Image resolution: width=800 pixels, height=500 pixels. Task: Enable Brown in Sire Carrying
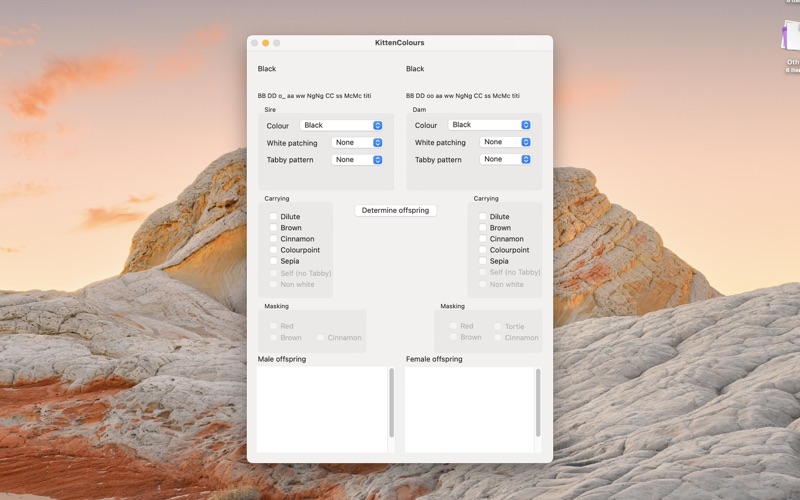[x=273, y=228]
